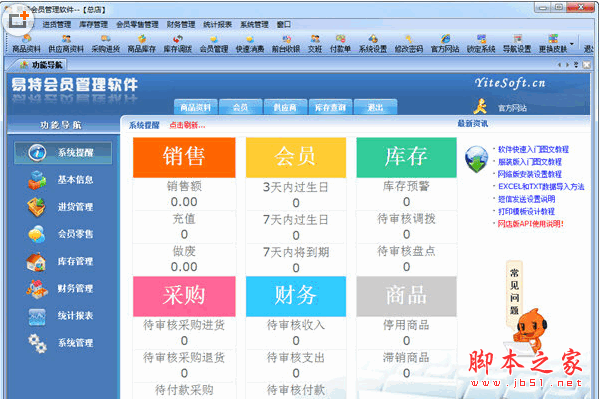Viewport: 599px width, 399px height.
Task: Click 采购进货 toolbar icon
Action: [x=106, y=44]
